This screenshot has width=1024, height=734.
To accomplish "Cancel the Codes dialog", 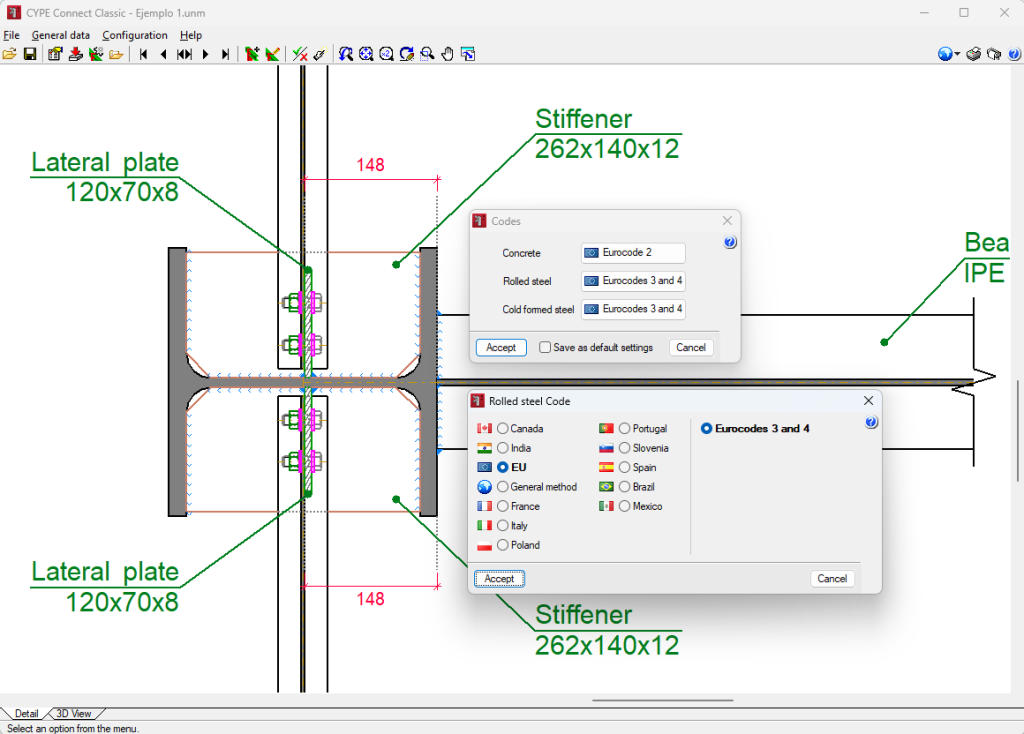I will 691,347.
